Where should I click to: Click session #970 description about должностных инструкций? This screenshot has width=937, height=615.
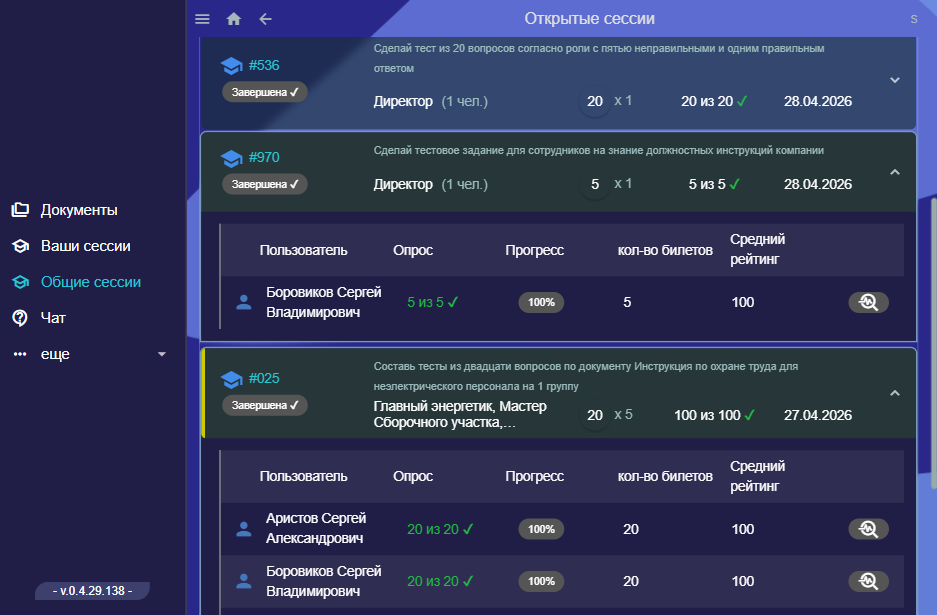pyautogui.click(x=599, y=150)
